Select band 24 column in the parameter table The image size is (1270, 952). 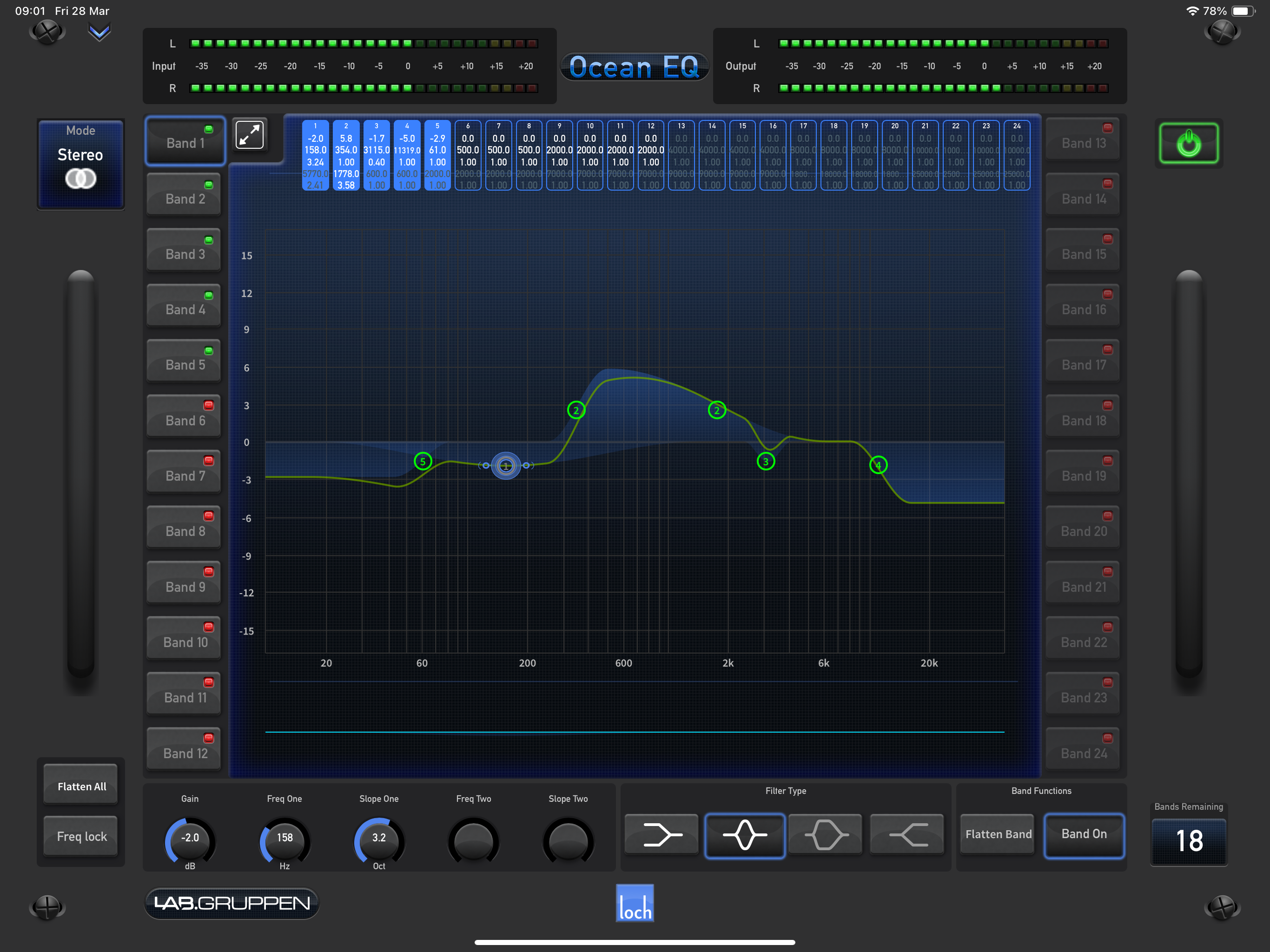coord(1017,155)
